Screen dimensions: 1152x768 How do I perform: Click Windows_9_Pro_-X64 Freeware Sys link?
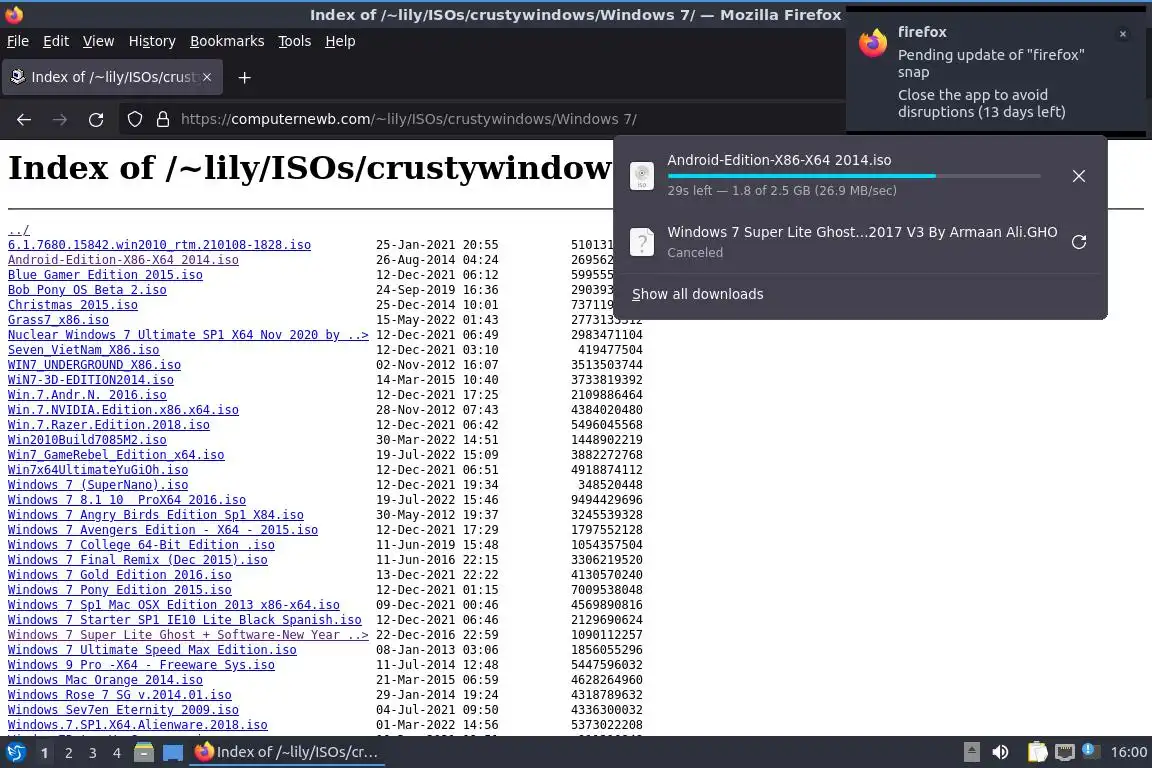click(x=141, y=664)
